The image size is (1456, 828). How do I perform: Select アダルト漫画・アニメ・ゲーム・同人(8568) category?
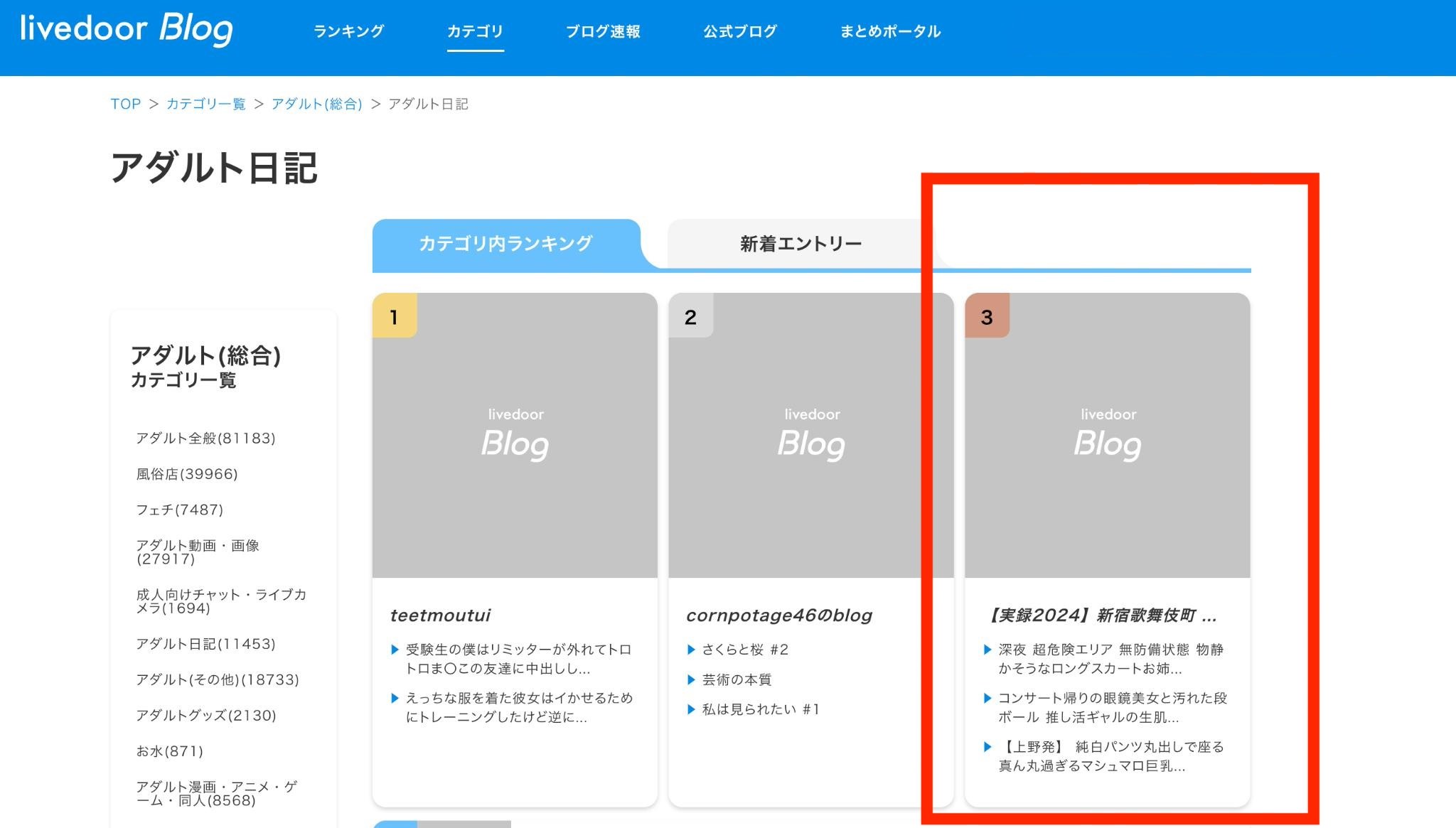(217, 793)
